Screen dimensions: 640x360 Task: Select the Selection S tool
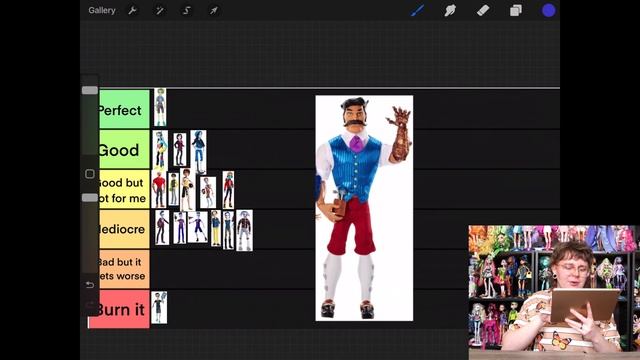tap(187, 11)
